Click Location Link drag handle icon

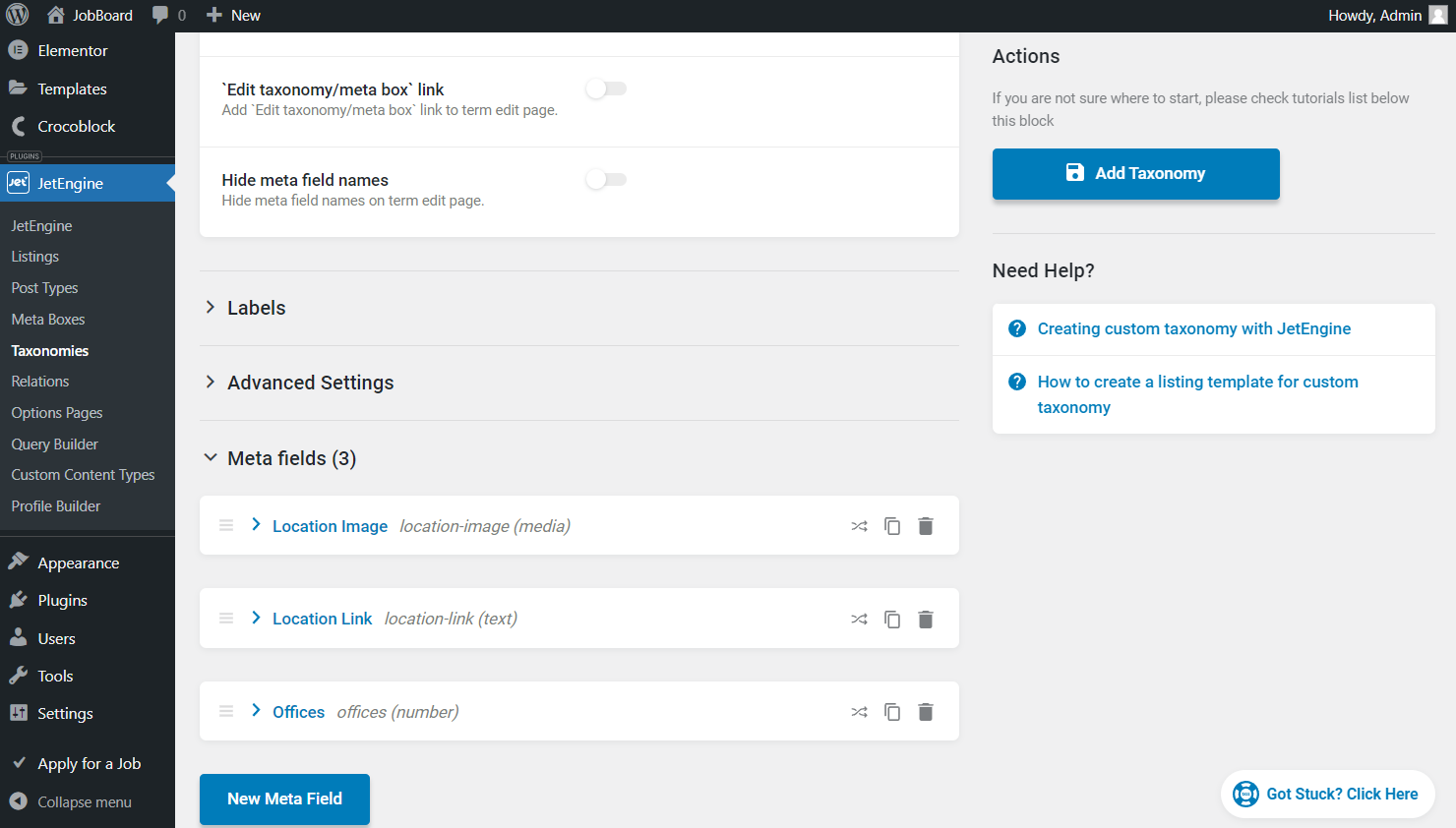tap(226, 619)
